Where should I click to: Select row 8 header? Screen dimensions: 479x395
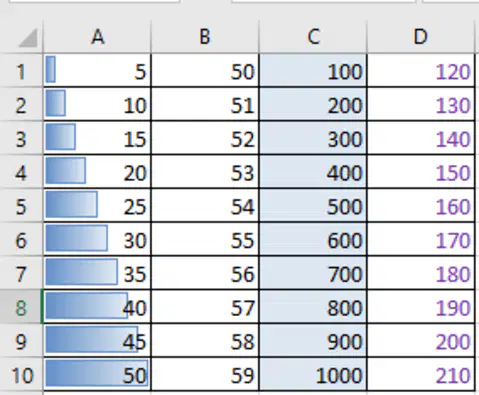point(21,307)
